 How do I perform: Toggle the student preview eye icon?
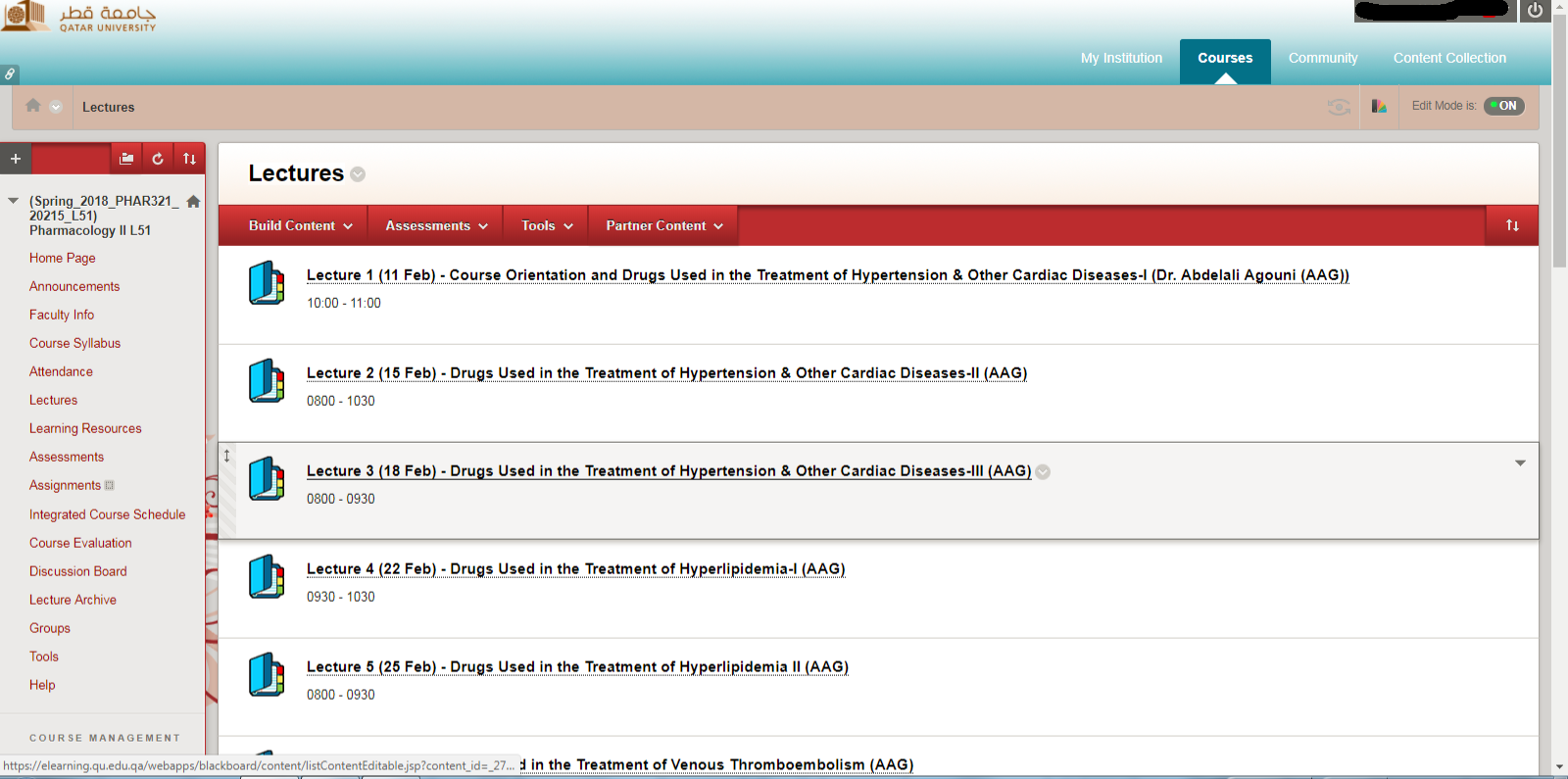[1339, 107]
